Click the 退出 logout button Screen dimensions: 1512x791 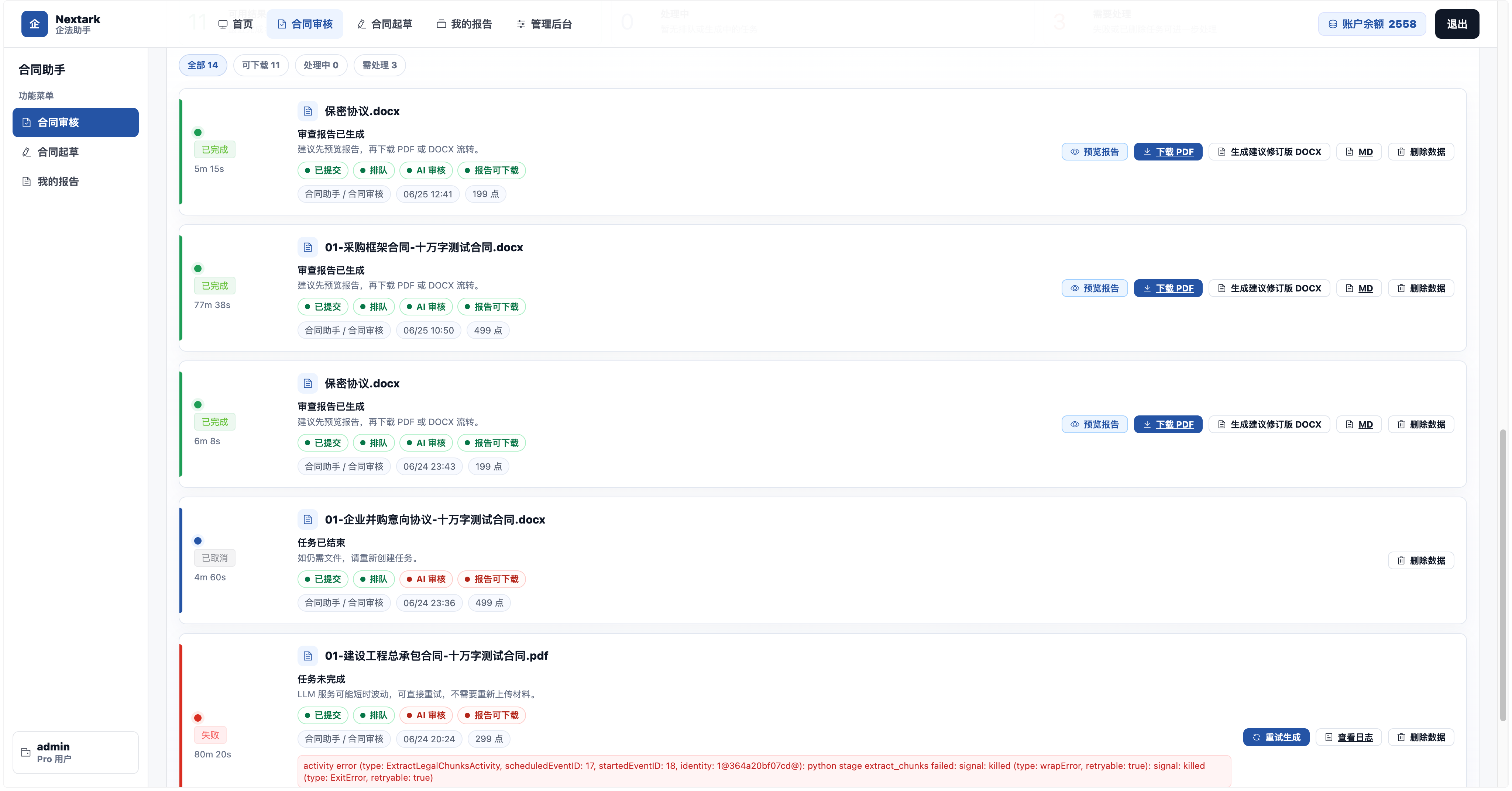click(1457, 24)
